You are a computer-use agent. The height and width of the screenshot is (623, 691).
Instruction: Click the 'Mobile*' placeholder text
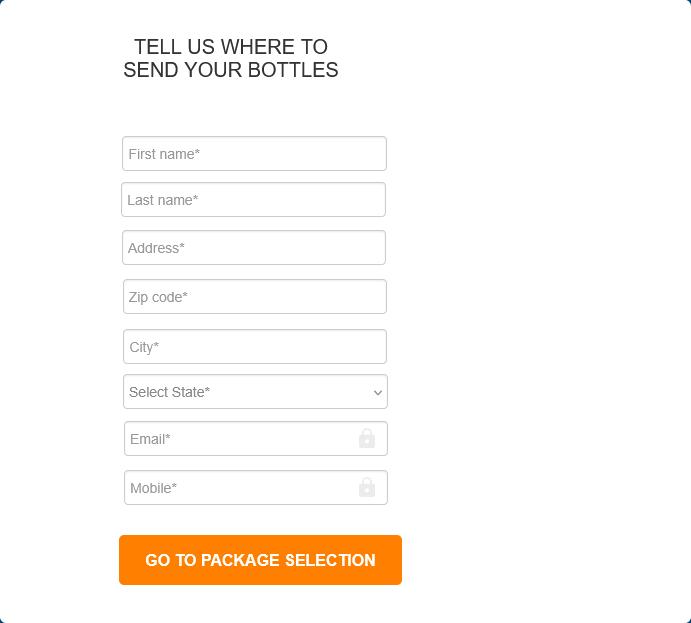click(x=153, y=488)
